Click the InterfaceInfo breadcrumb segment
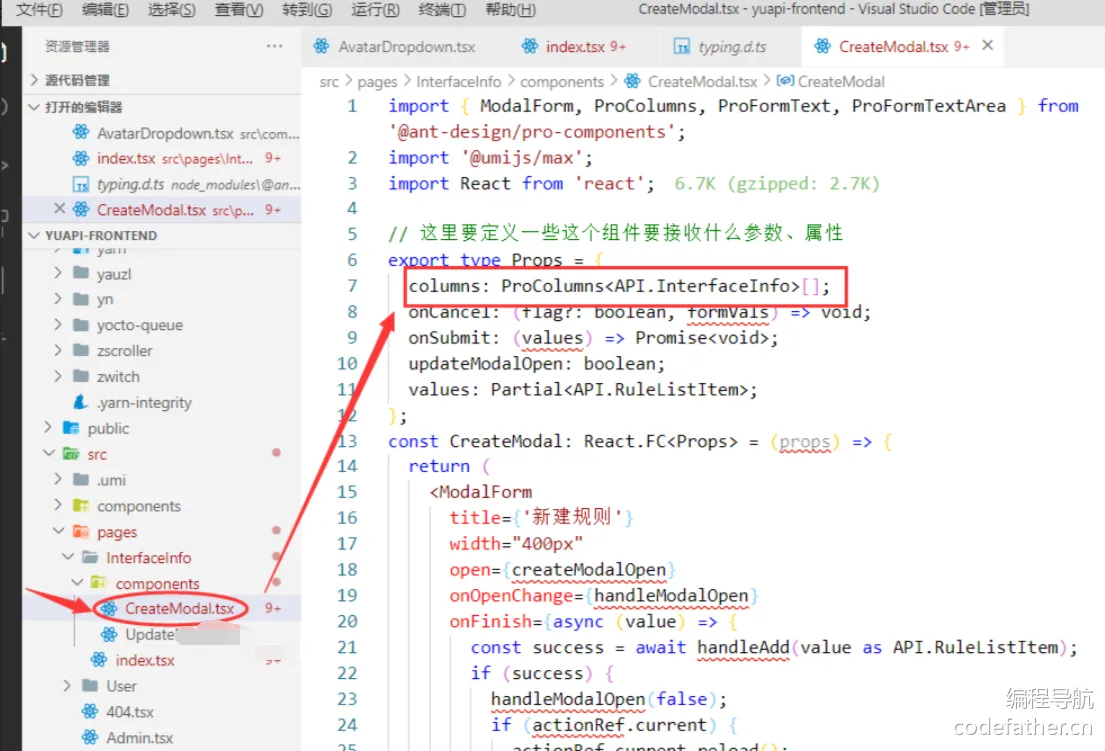The width and height of the screenshot is (1105, 751). pos(459,82)
